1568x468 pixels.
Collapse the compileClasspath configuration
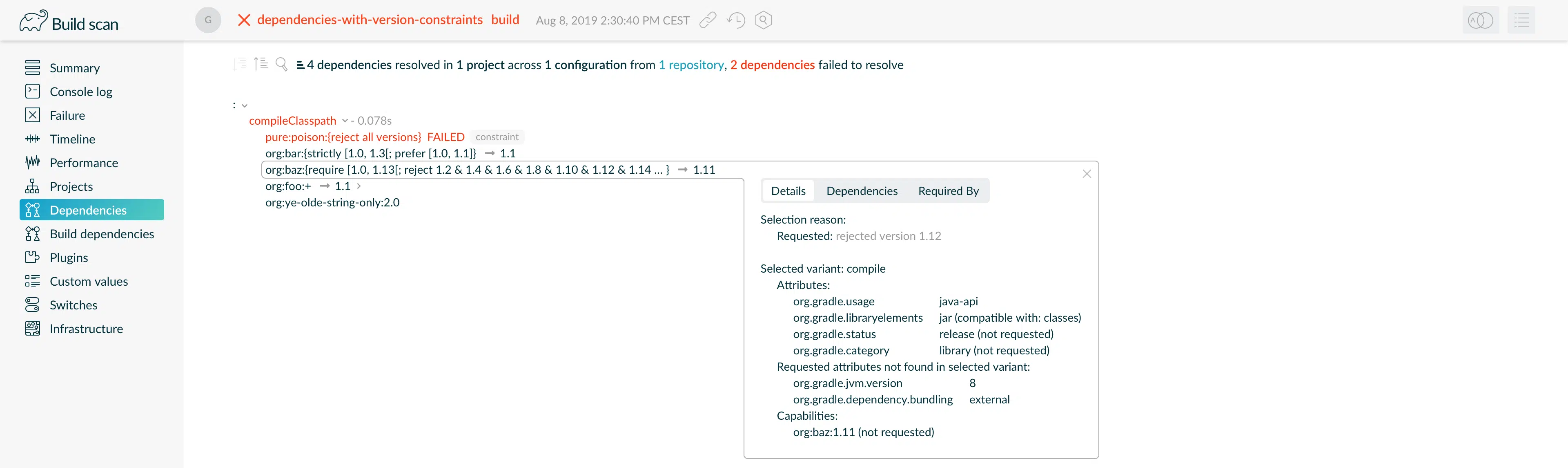[345, 121]
